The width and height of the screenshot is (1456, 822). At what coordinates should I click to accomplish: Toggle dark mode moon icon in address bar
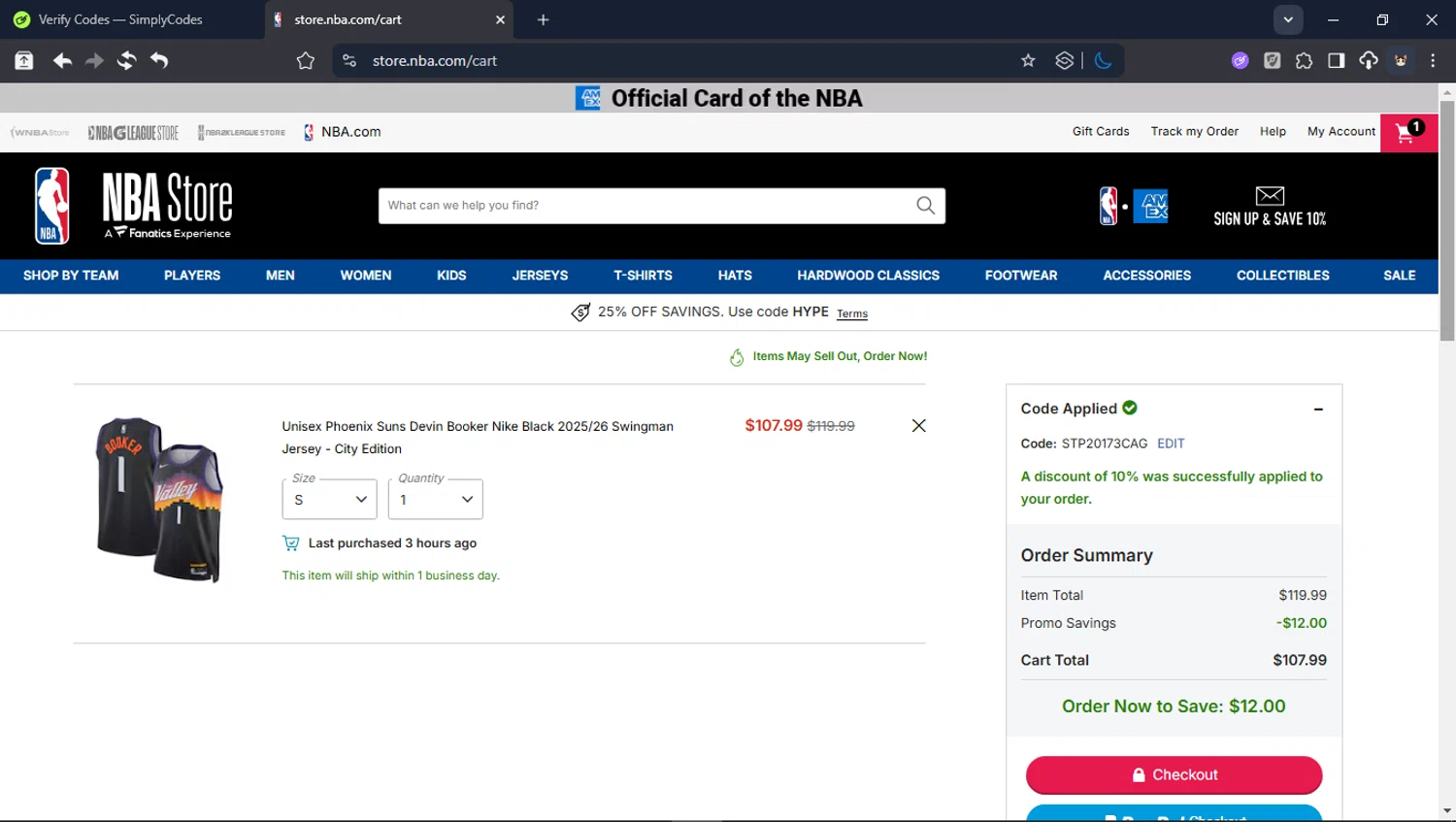1104,60
